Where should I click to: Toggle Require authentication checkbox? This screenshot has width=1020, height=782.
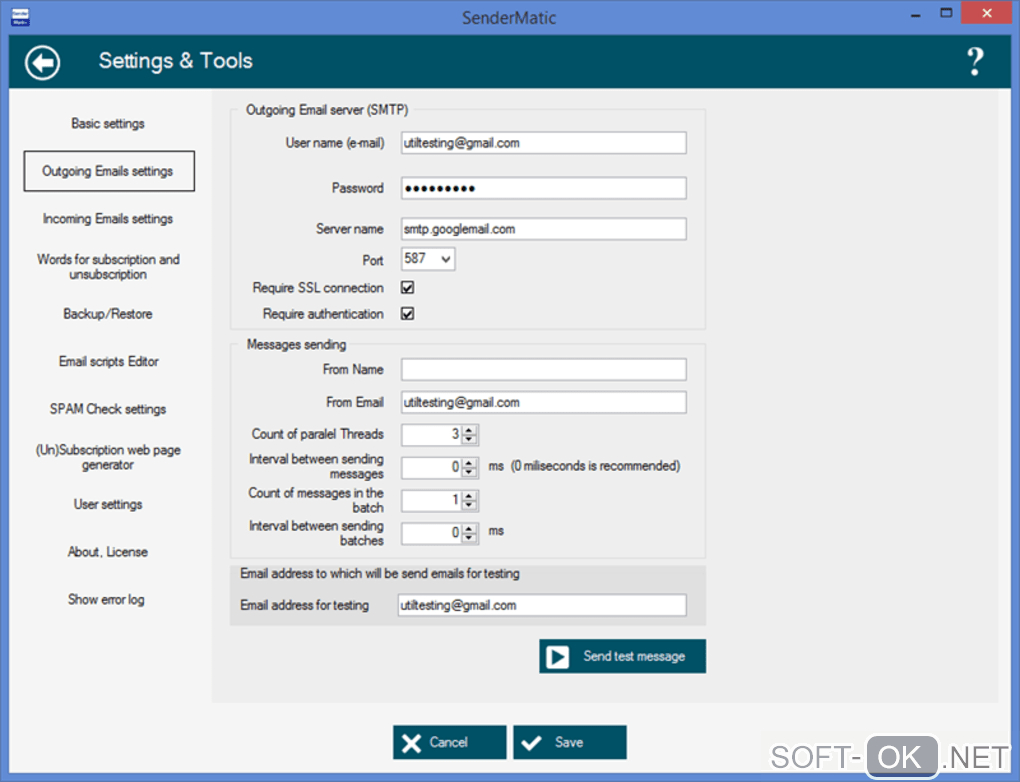[x=408, y=314]
